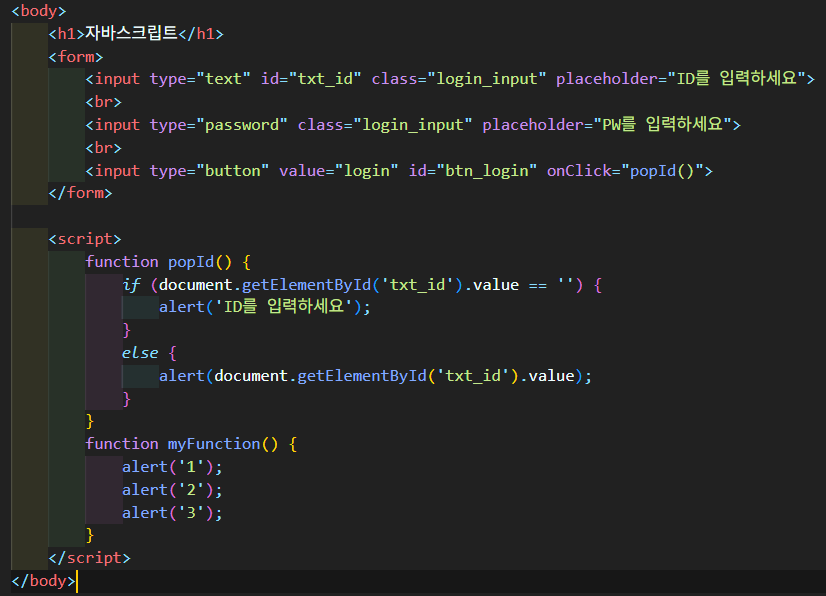Screen dimensions: 826x596
Task: Click type="button" attribute
Action: pos(210,171)
